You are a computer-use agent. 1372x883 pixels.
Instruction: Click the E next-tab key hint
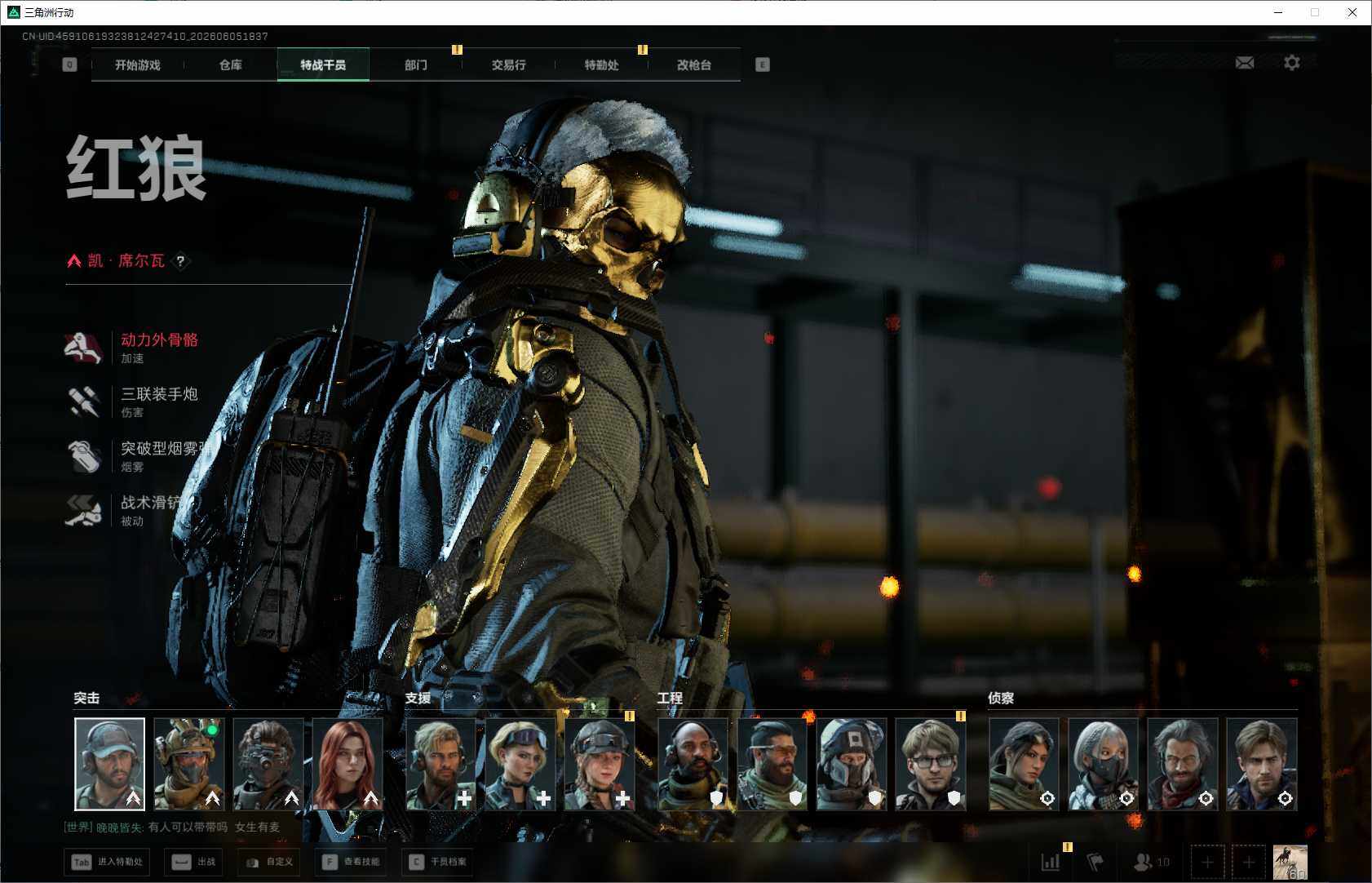[762, 64]
